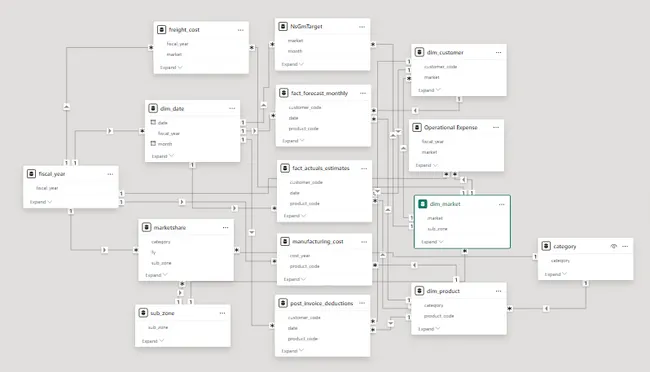This screenshot has width=650, height=372.
Task: Open the fact_actuals_estimates more options menu
Action: [x=364, y=168]
